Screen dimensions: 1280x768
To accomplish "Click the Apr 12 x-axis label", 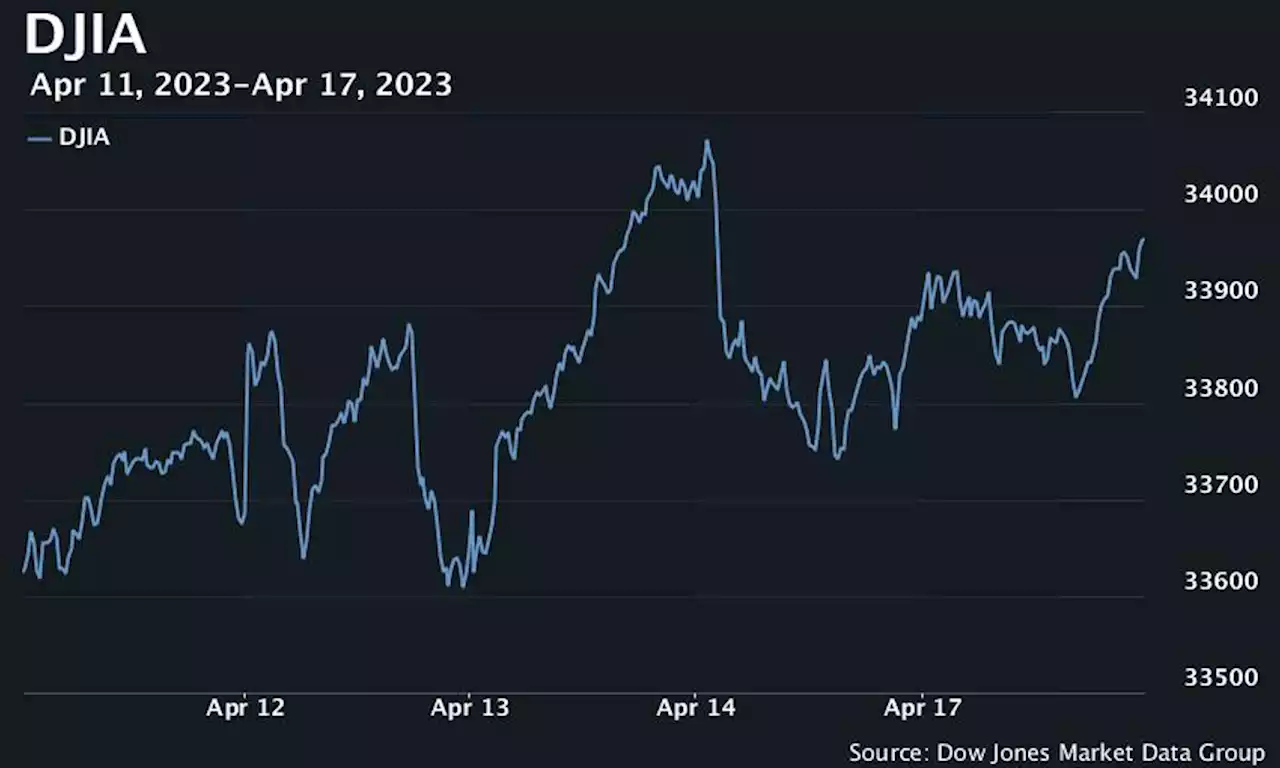I will (246, 709).
